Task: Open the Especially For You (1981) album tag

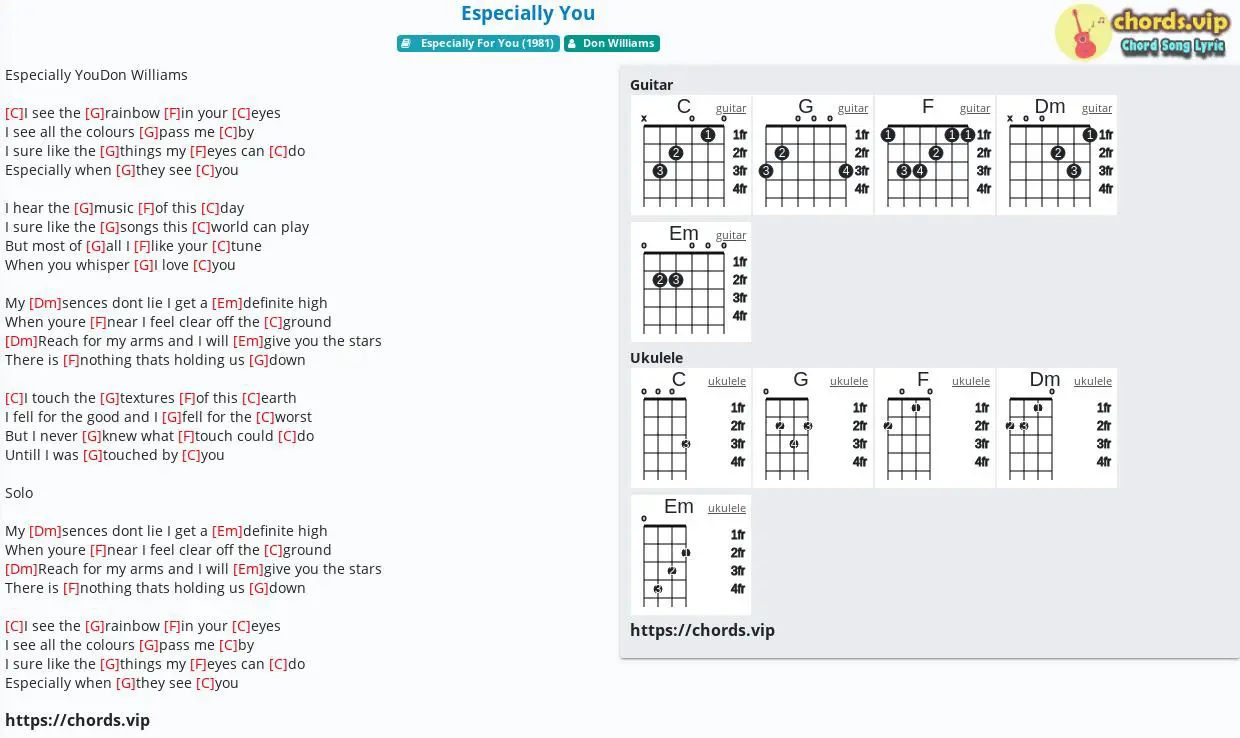Action: [x=477, y=43]
